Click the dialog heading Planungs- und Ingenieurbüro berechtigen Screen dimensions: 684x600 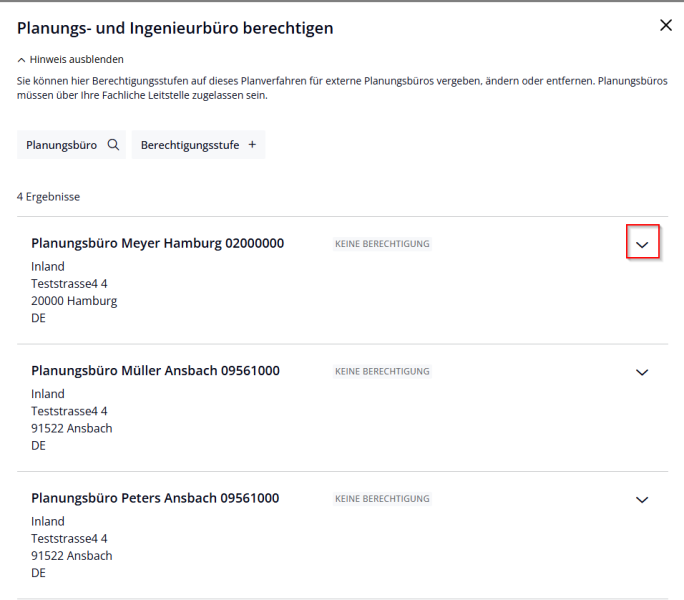(175, 28)
